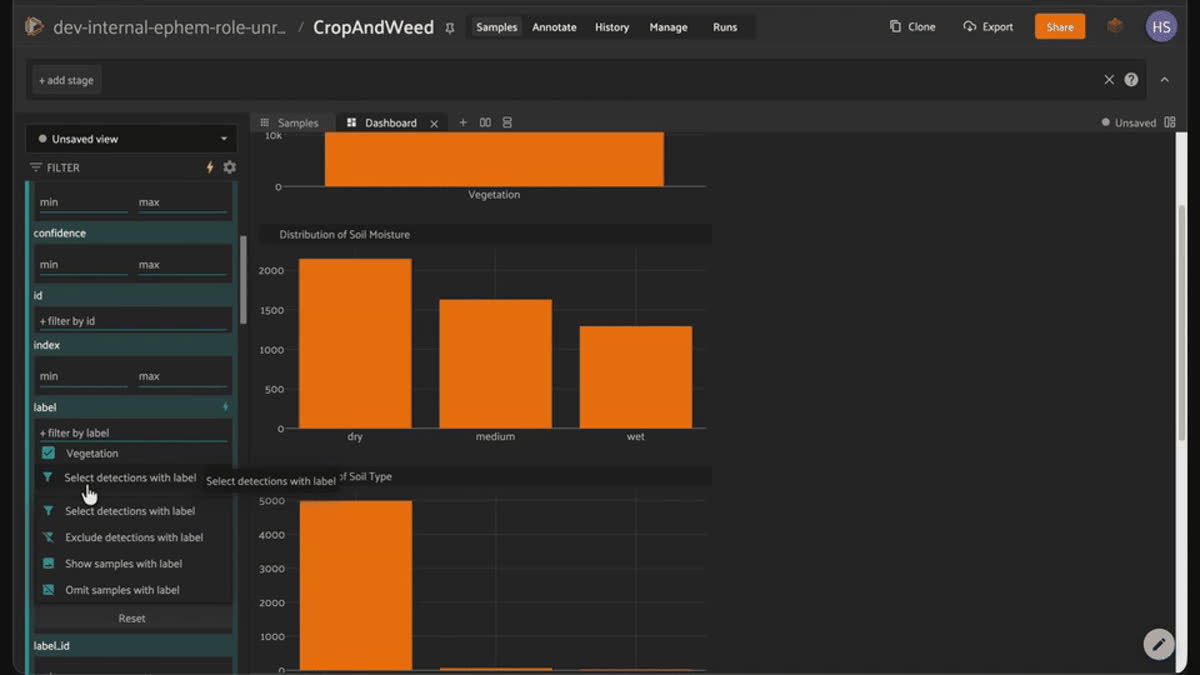Click the lightning icon in FILTER header
The height and width of the screenshot is (675, 1200).
210,167
